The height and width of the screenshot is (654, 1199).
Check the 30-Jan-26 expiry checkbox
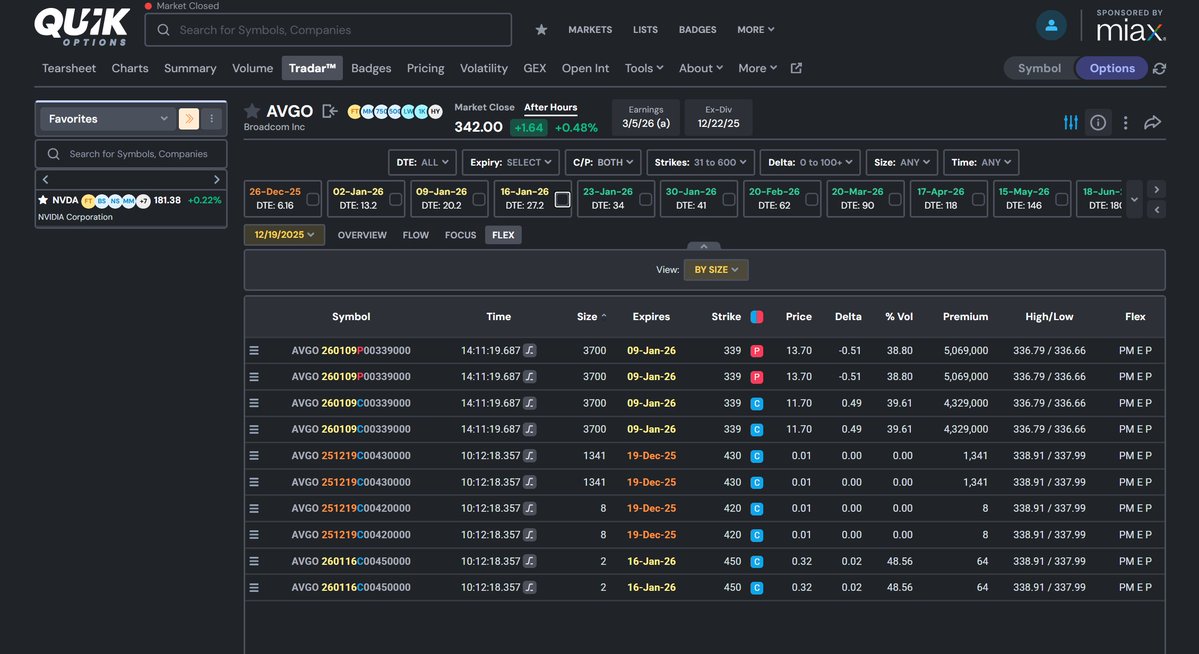tap(729, 199)
